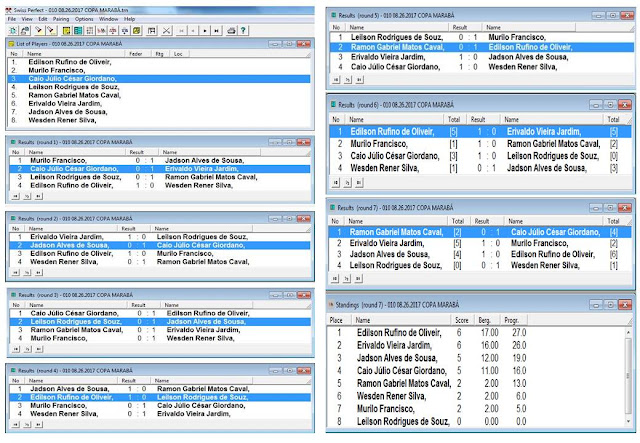Click the toolbar previous-round arrow
Image resolution: width=640 pixels, height=443 pixels.
(x=193, y=30)
